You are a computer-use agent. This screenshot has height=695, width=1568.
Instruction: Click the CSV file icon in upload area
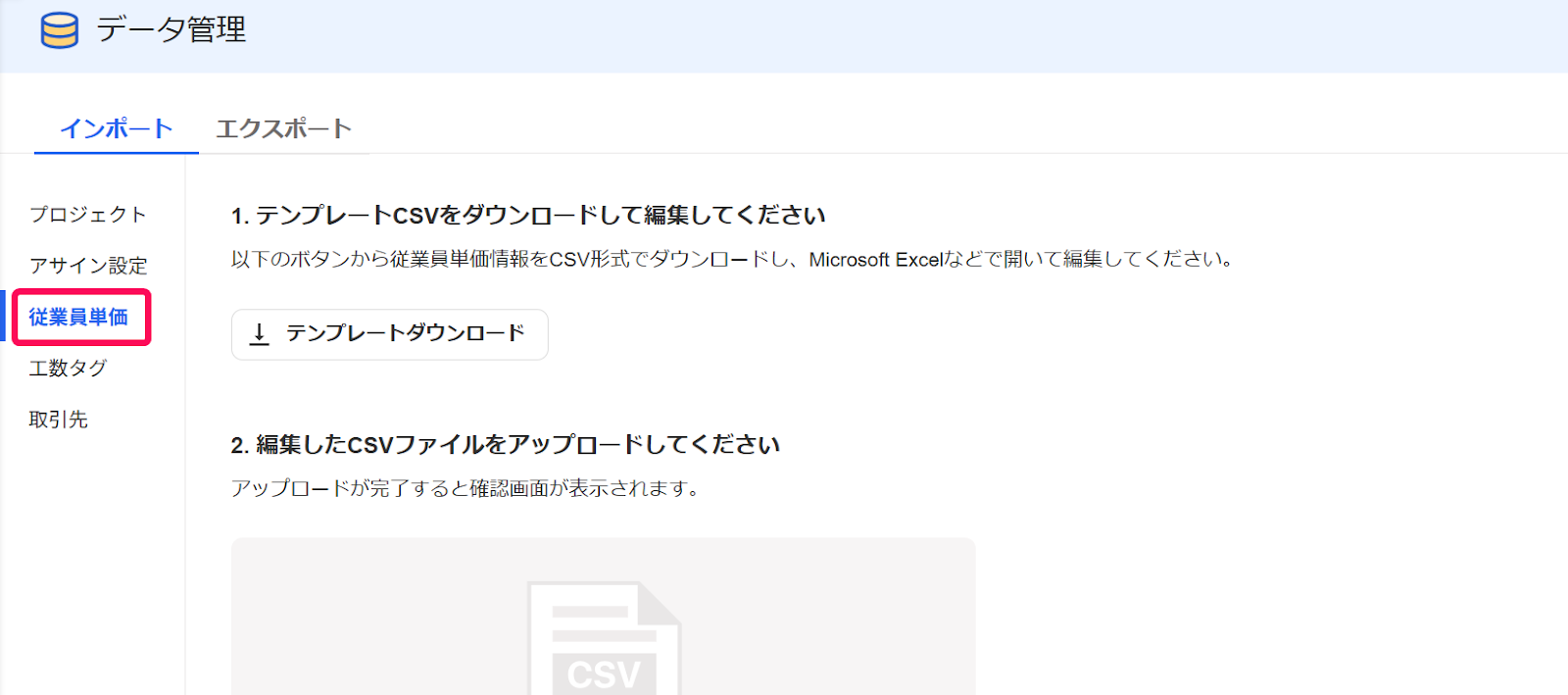[x=604, y=638]
